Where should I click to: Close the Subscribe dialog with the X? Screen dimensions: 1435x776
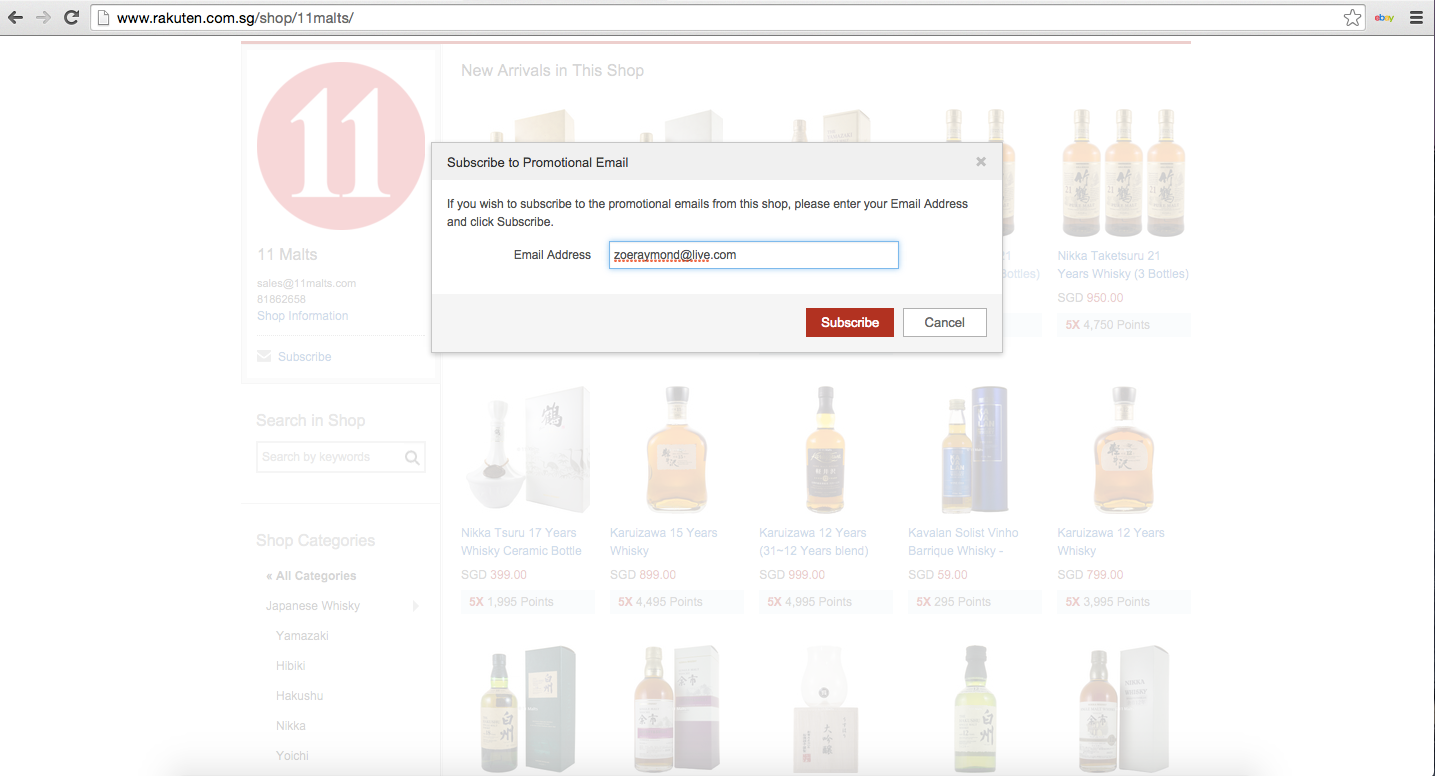coord(981,161)
